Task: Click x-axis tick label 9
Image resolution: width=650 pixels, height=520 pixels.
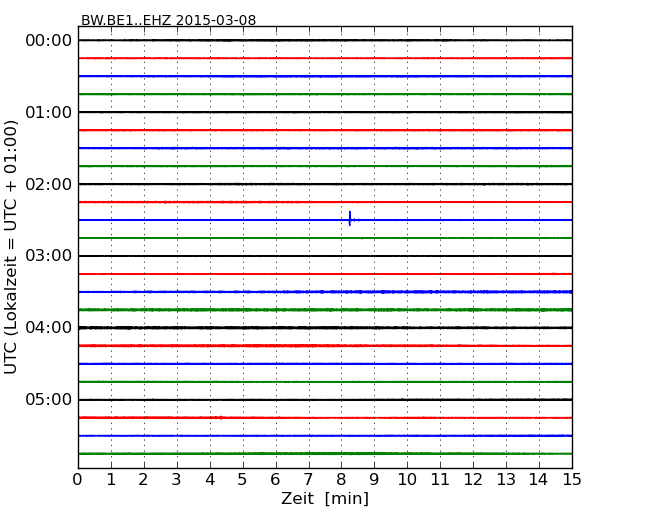Action: [374, 480]
